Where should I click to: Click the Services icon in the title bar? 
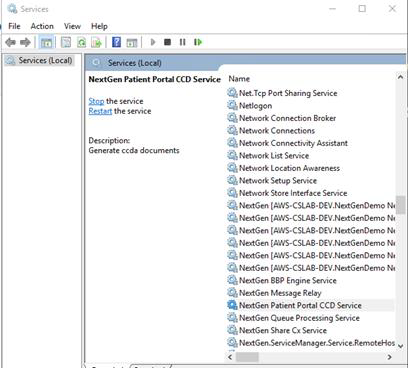coord(12,9)
